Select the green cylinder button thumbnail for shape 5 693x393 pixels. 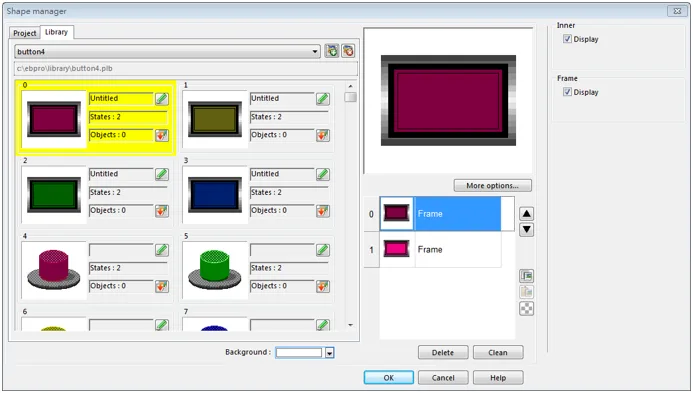pyautogui.click(x=215, y=271)
